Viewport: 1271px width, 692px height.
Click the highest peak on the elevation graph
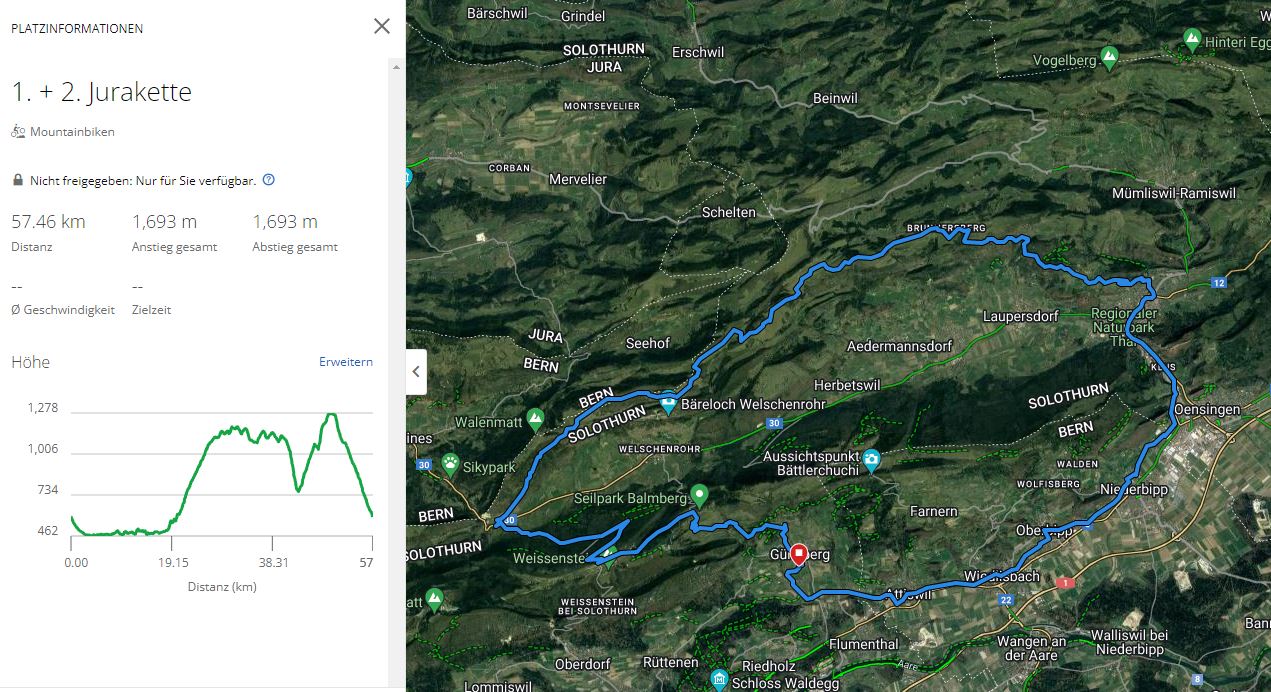[331, 414]
